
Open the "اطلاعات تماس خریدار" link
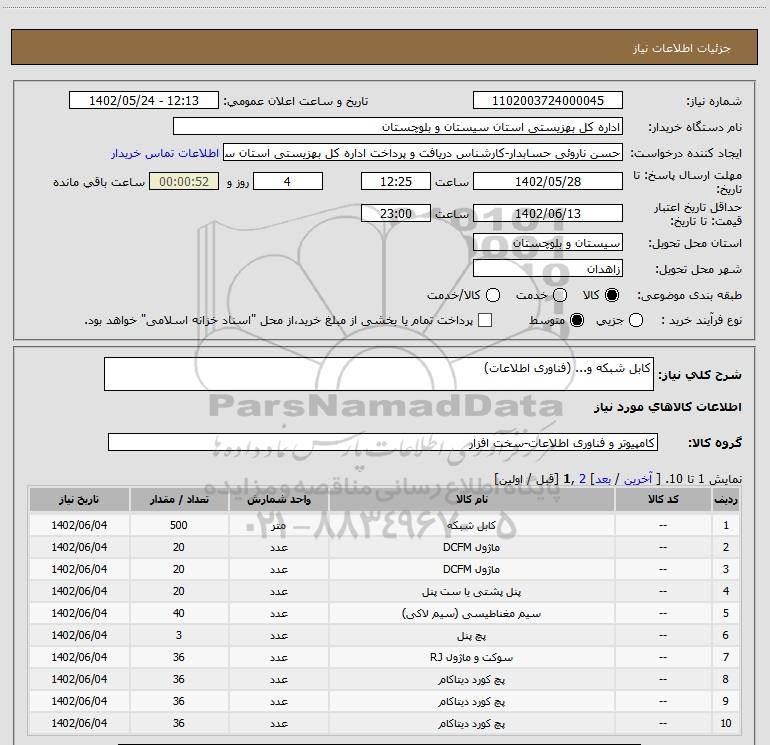coord(164,153)
